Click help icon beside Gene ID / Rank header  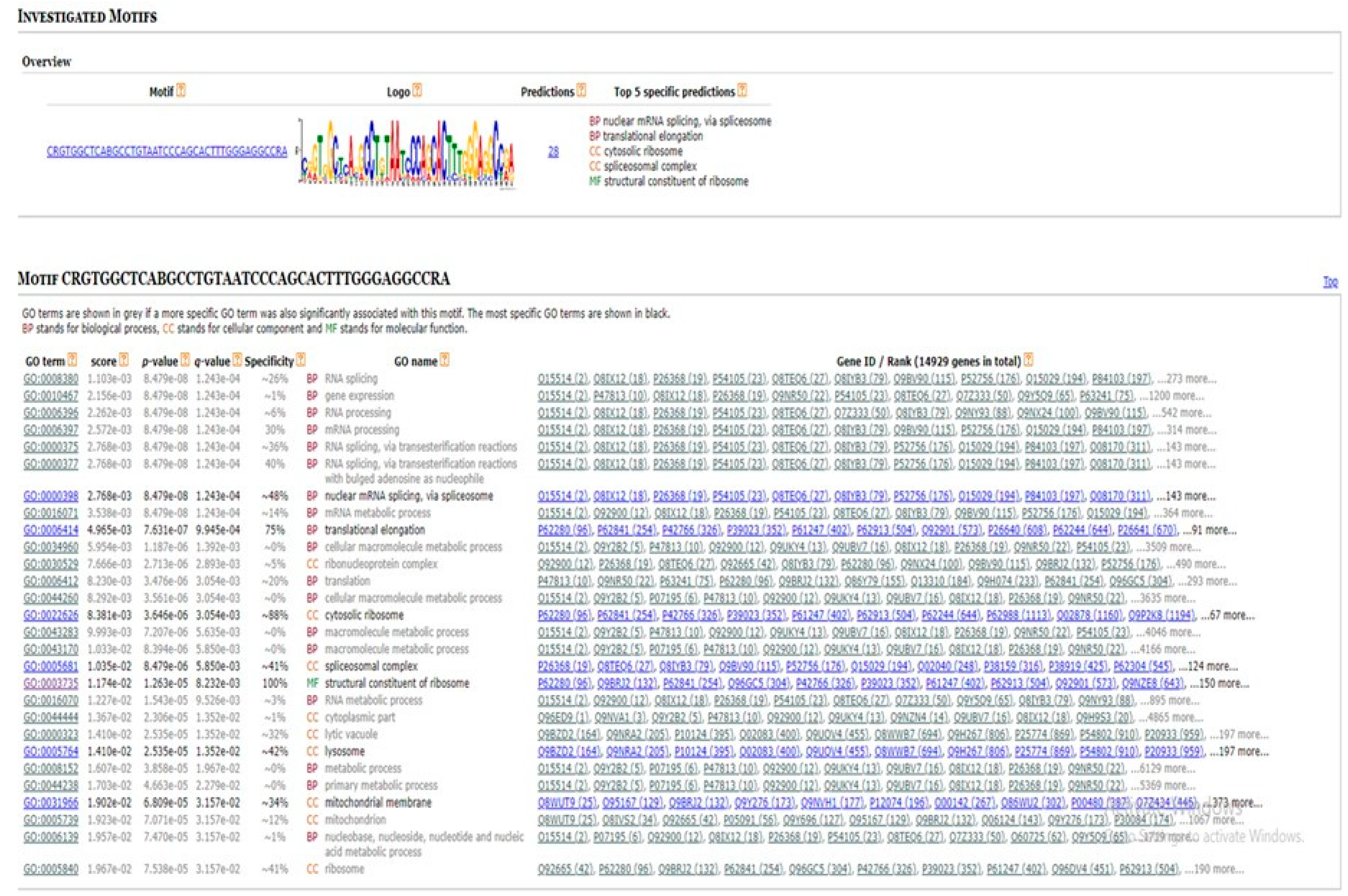point(1029,360)
